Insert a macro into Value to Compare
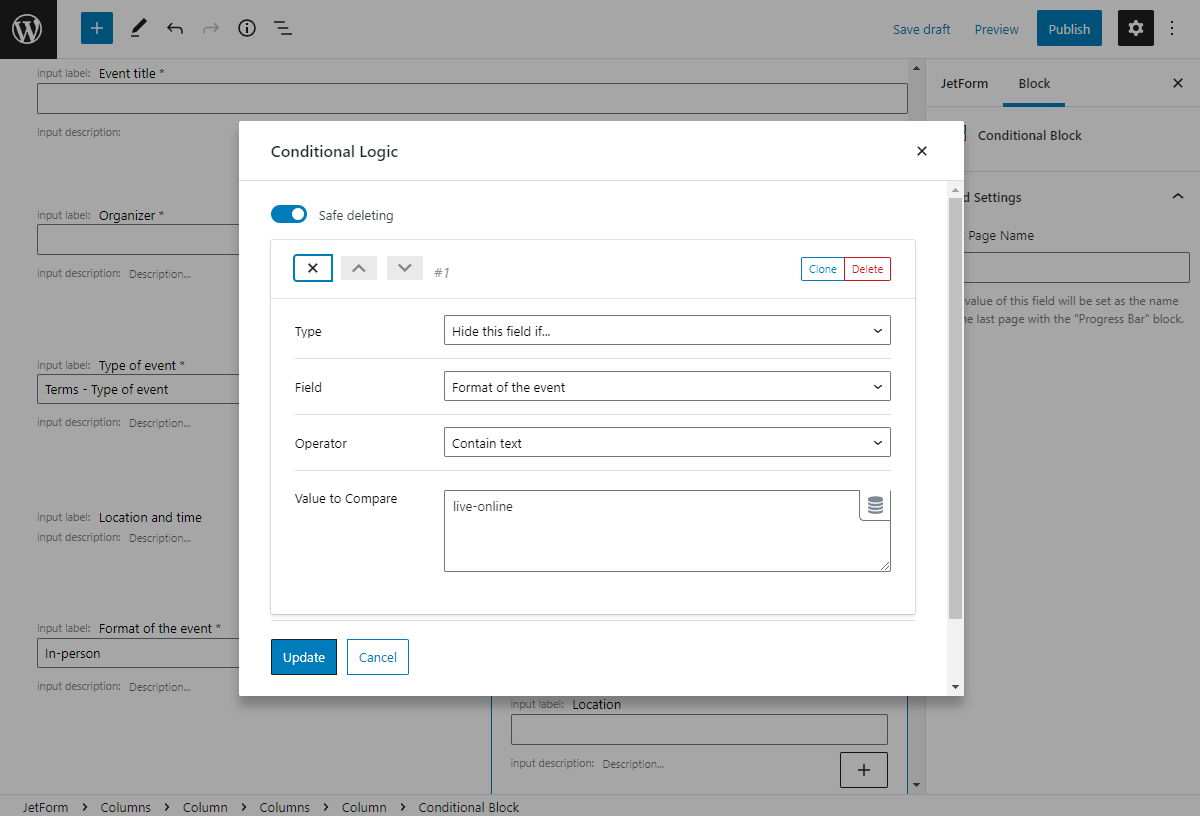1200x816 pixels. [x=874, y=505]
